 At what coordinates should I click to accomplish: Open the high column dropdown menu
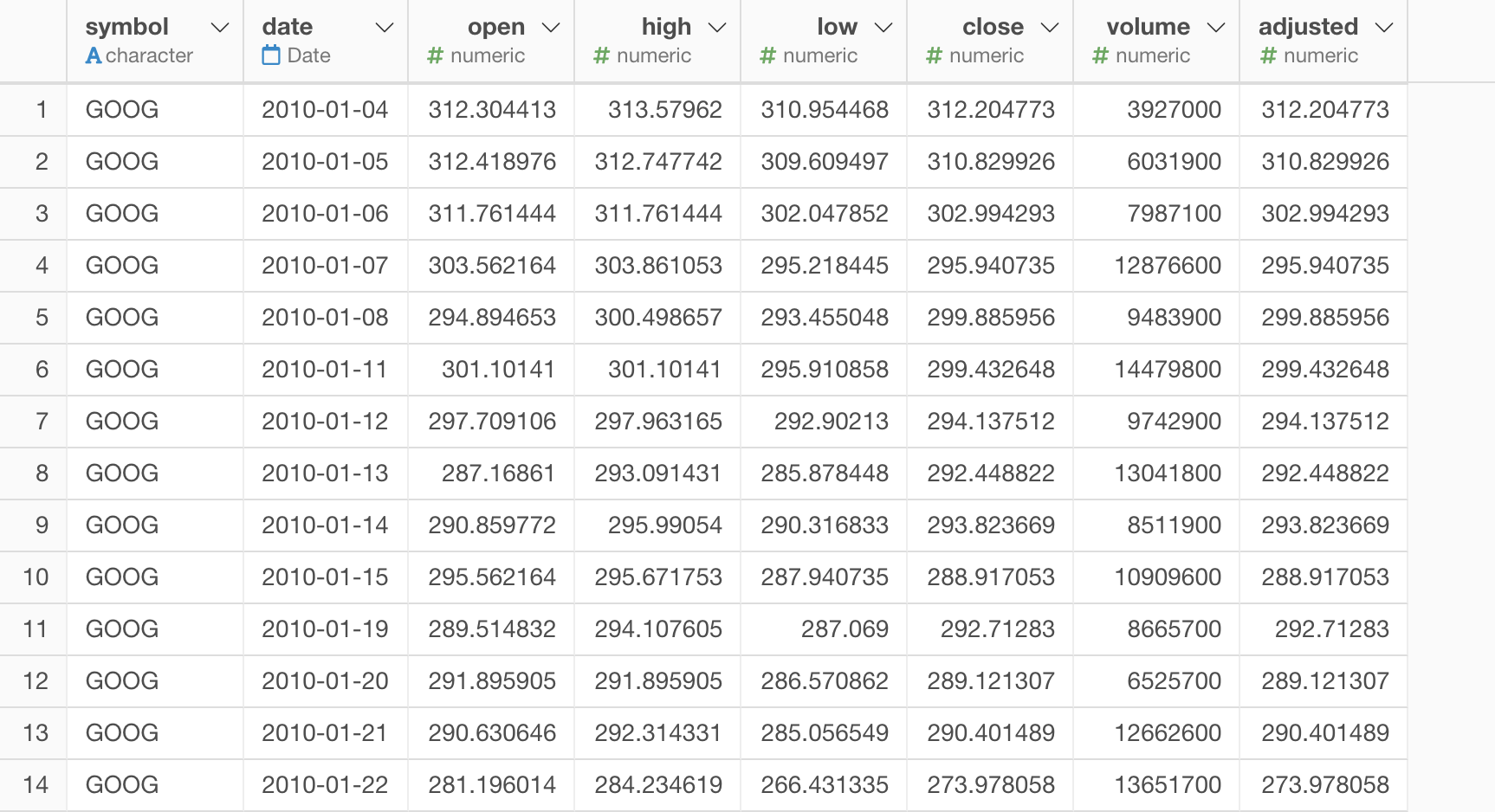coord(717,28)
